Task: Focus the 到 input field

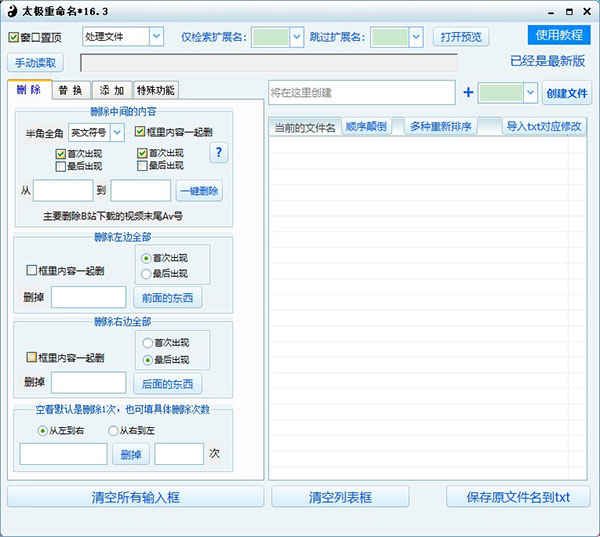Action: (x=141, y=191)
